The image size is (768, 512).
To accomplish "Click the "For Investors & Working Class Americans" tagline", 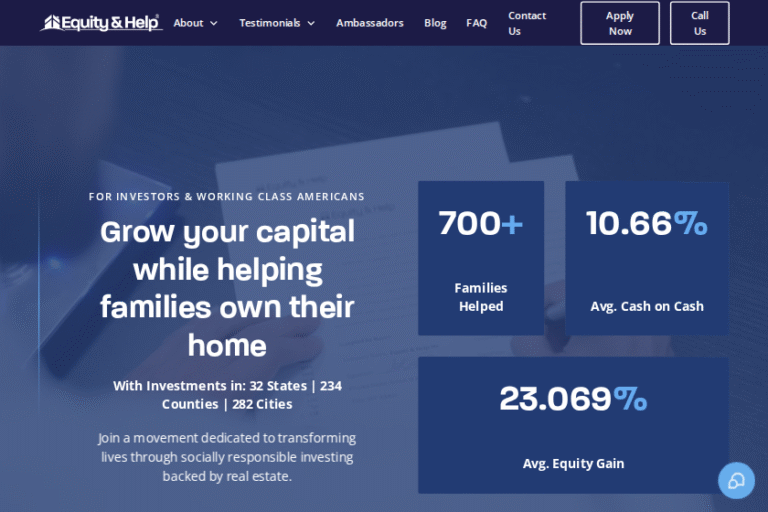I will (x=227, y=197).
